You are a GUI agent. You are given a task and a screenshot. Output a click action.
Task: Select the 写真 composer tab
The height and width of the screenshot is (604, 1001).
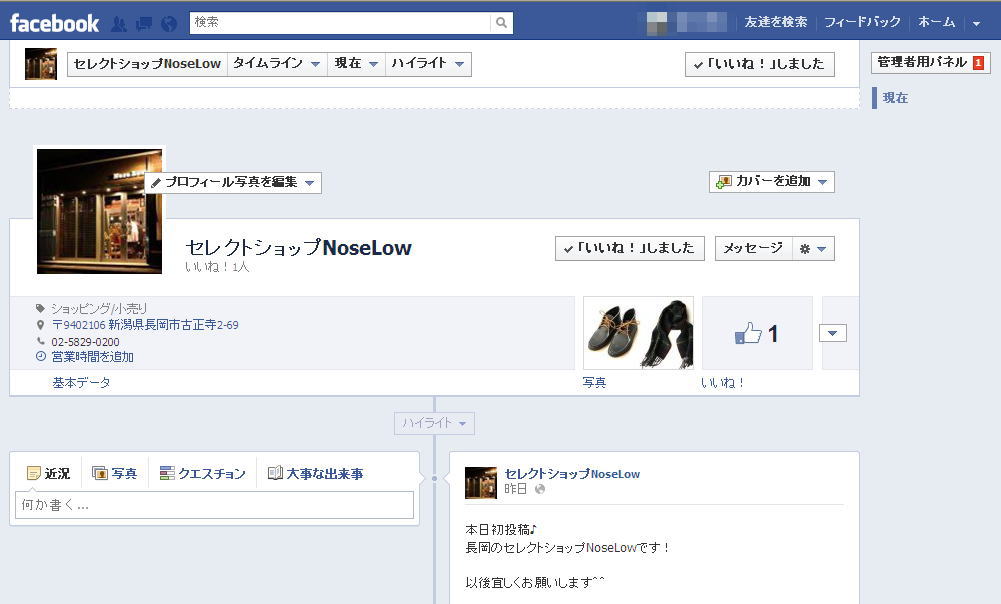pyautogui.click(x=115, y=473)
